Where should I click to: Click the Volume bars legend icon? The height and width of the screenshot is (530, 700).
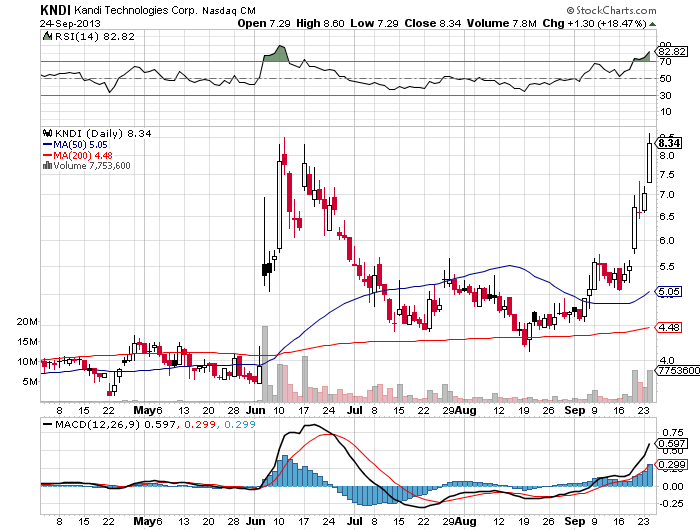pos(47,166)
